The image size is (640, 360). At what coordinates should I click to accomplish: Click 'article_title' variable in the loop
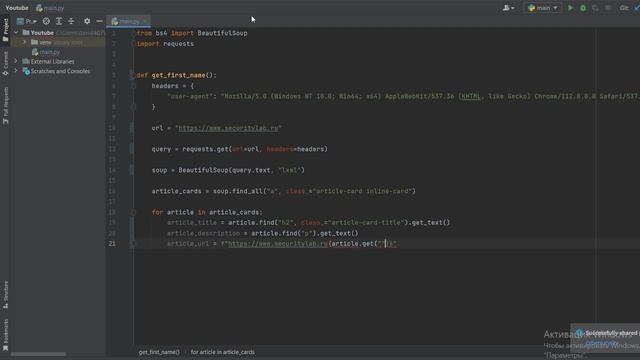192,222
